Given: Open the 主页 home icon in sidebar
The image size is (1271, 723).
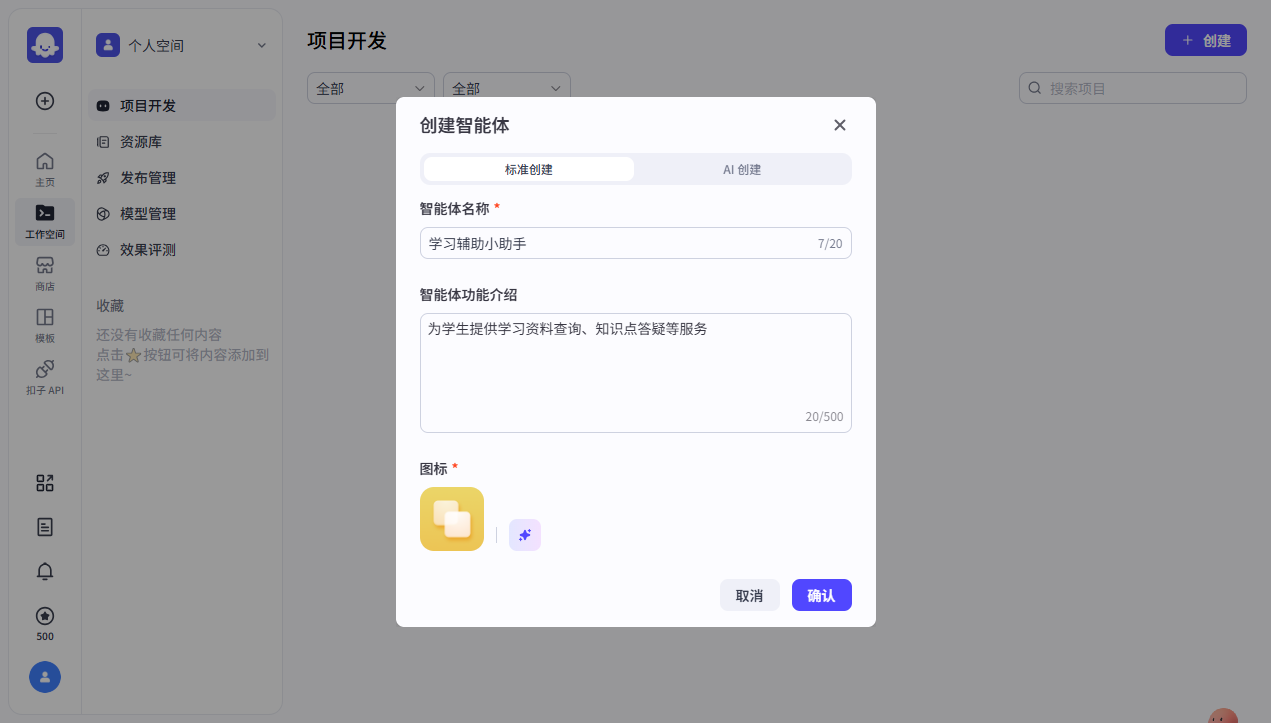Looking at the screenshot, I should click(x=44, y=167).
